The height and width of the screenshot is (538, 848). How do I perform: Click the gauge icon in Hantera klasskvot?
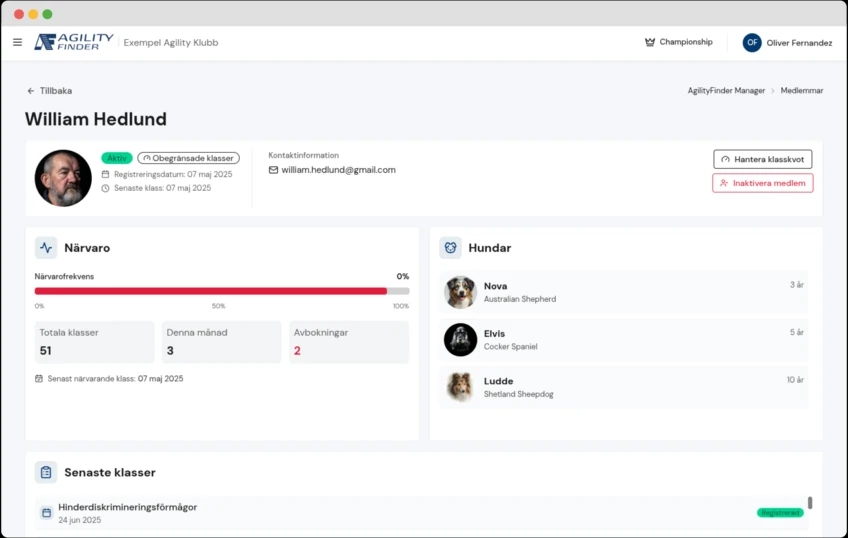(x=725, y=160)
